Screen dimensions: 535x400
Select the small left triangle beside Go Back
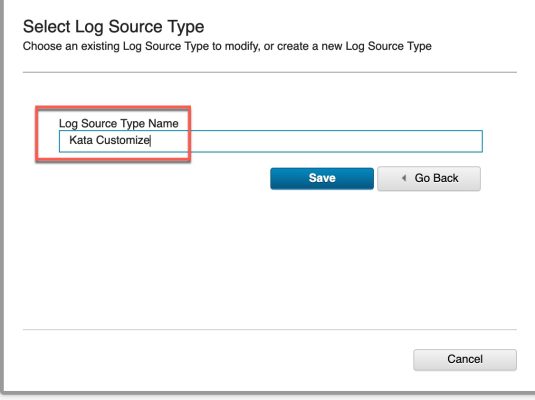click(x=404, y=178)
